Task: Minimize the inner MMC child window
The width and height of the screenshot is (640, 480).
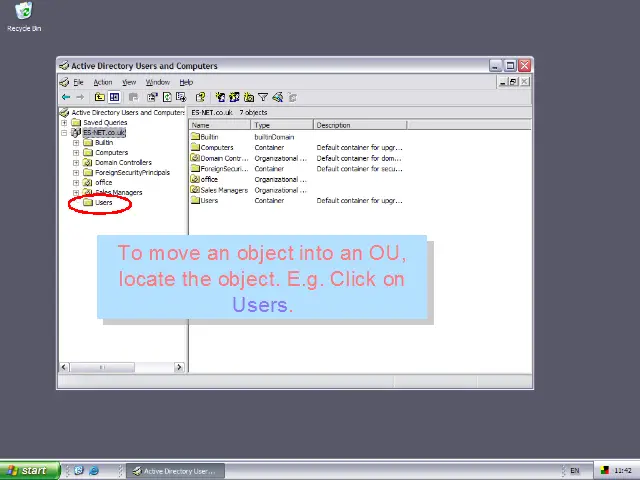Action: [503, 82]
